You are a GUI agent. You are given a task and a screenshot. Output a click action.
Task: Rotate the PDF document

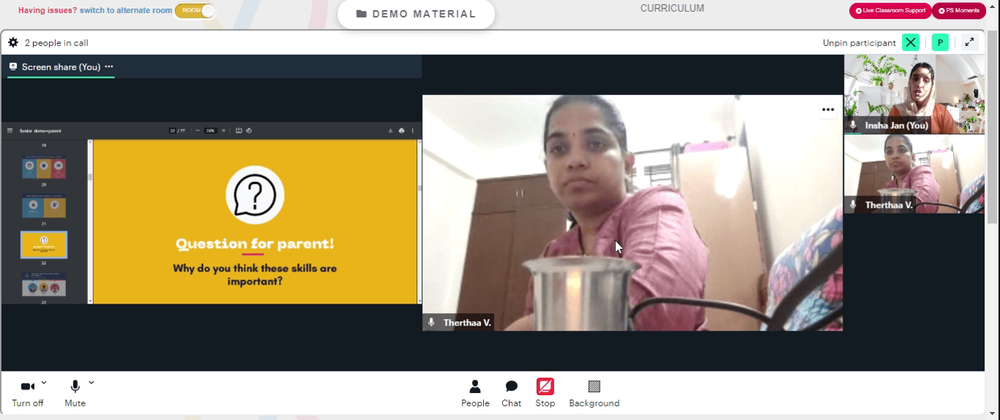coord(249,131)
